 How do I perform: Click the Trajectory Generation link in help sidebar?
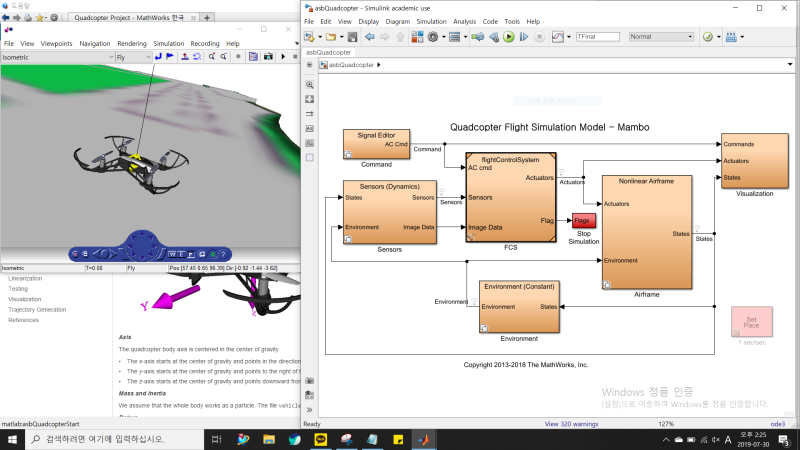click(x=37, y=310)
